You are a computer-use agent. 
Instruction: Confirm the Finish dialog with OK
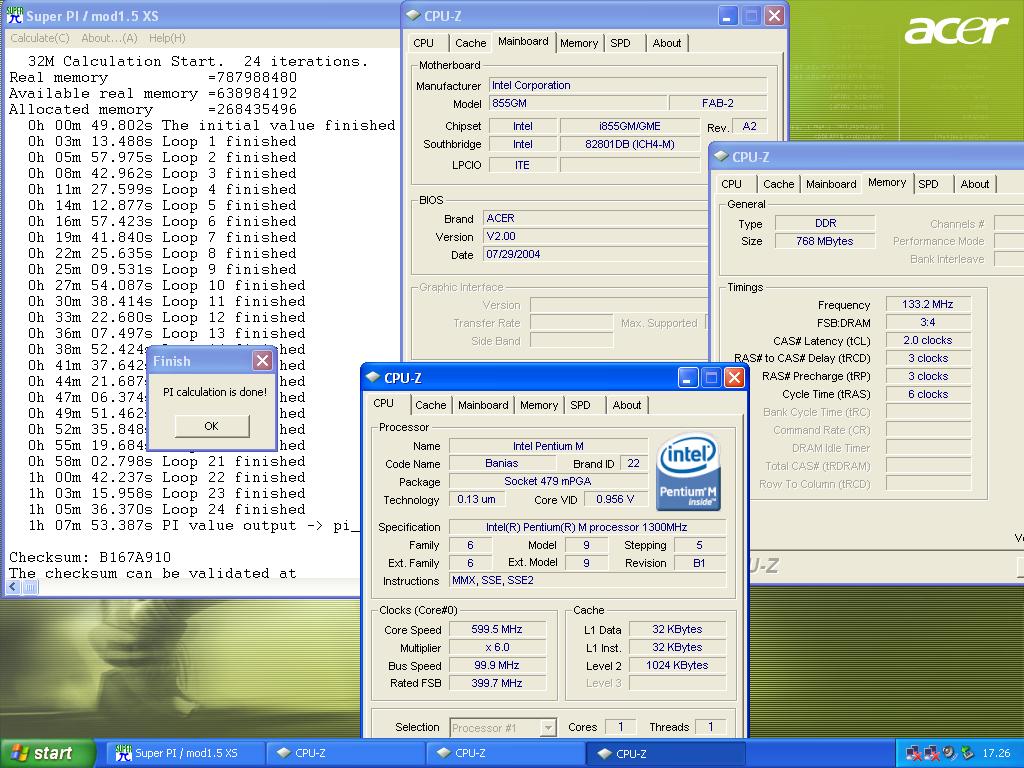[212, 426]
